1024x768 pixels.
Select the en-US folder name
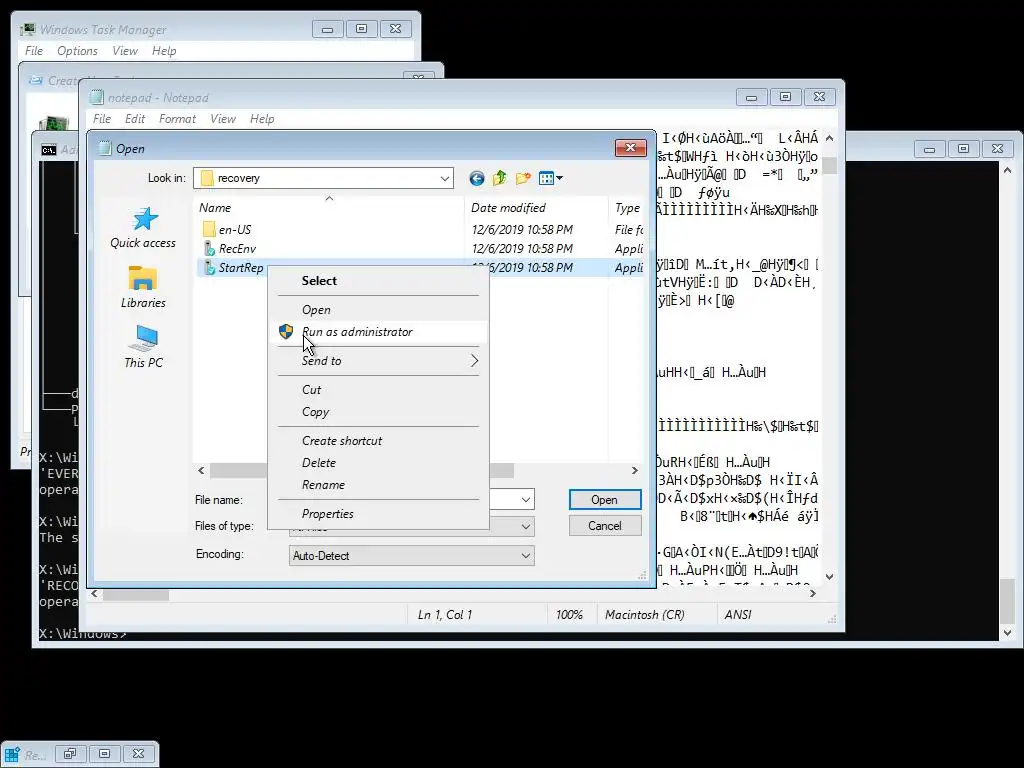click(x=234, y=230)
